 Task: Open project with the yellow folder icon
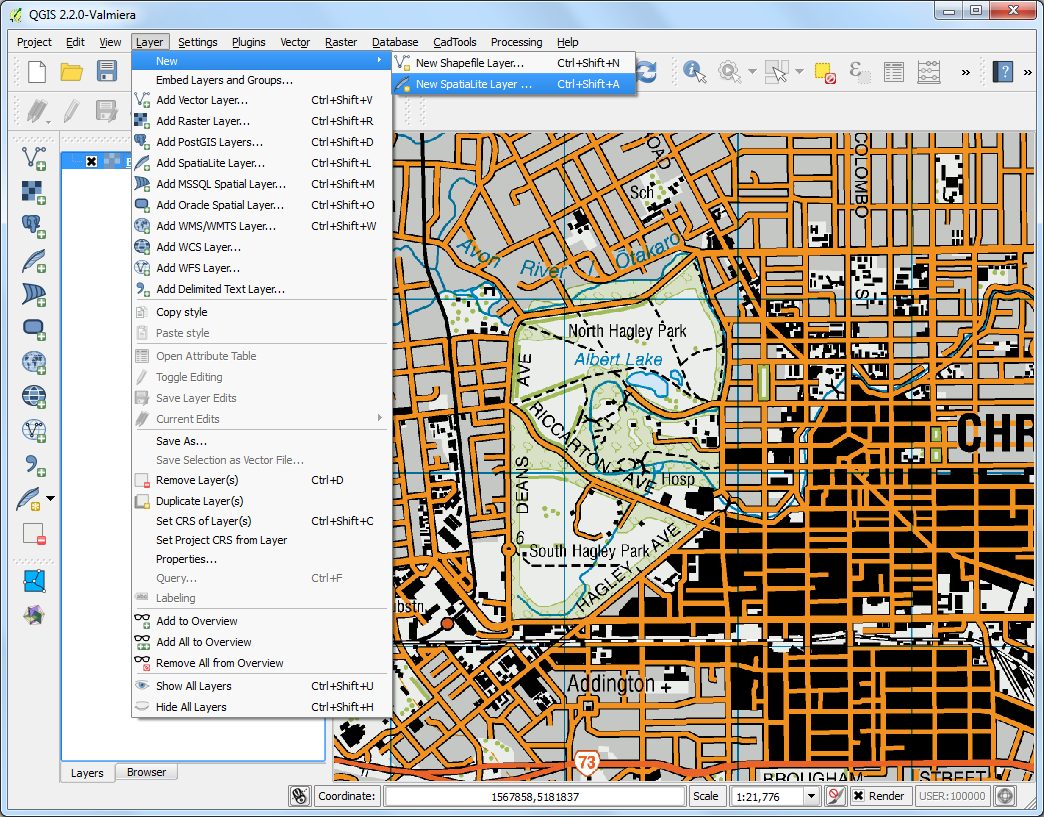[x=71, y=71]
